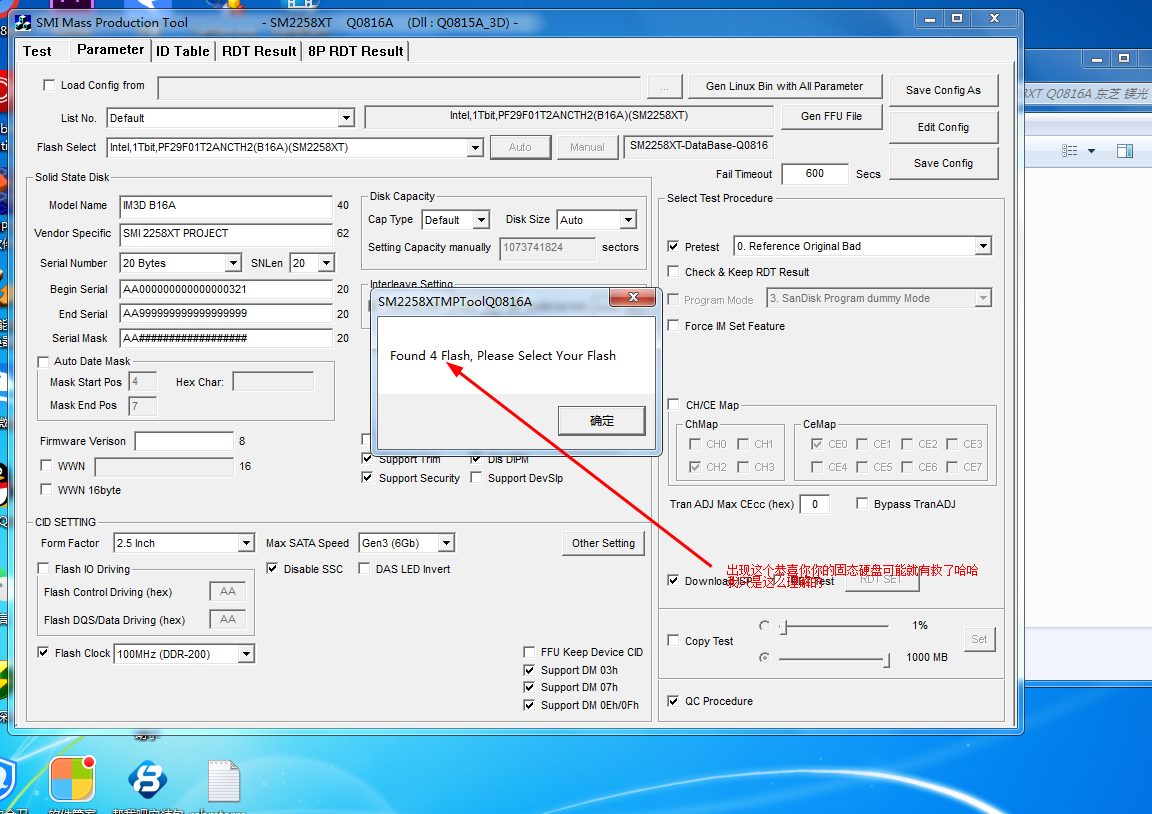
Task: Expand the Cap Type dropdown
Action: point(481,220)
